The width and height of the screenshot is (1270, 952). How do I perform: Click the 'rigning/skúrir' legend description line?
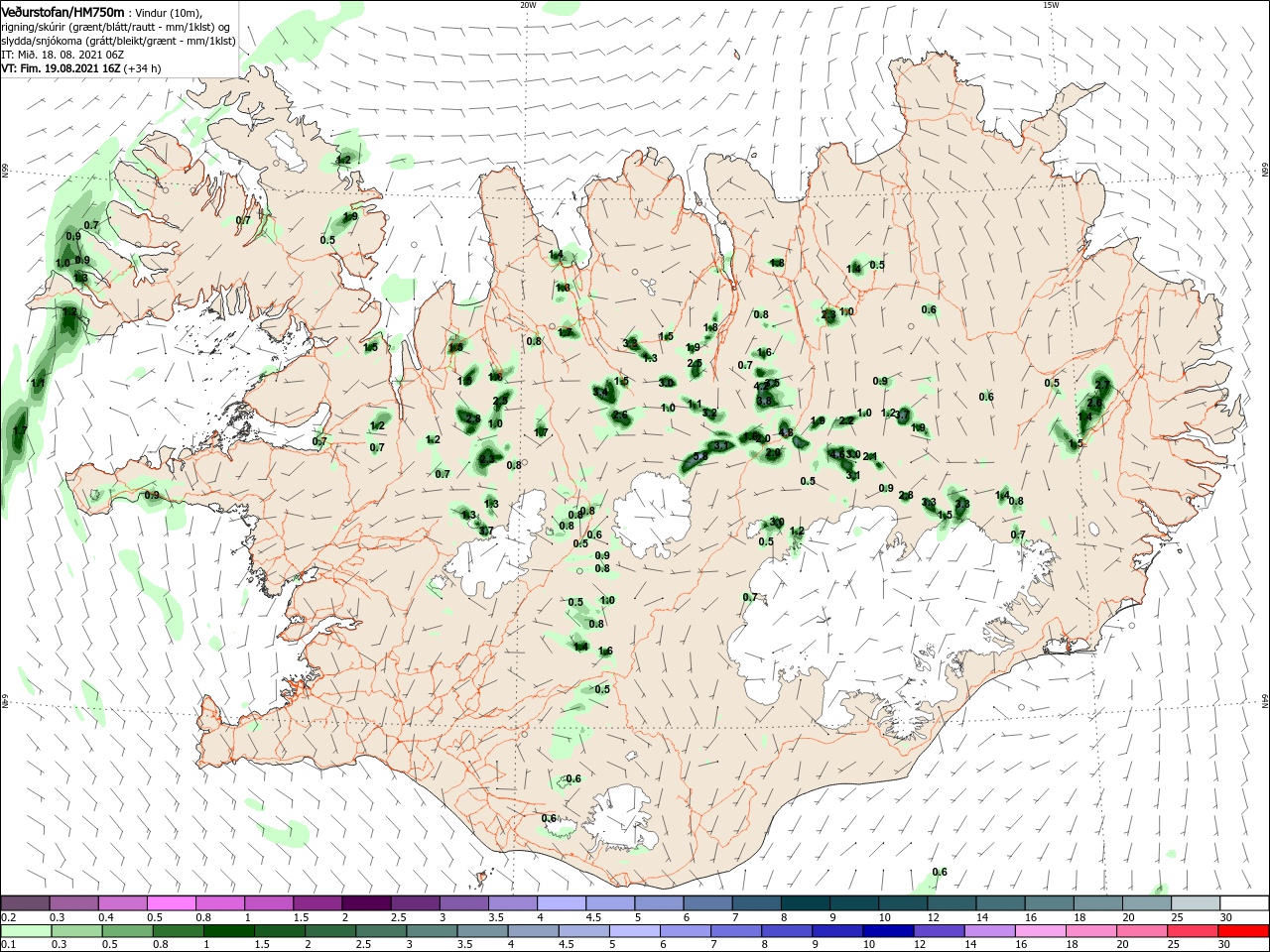[x=116, y=27]
